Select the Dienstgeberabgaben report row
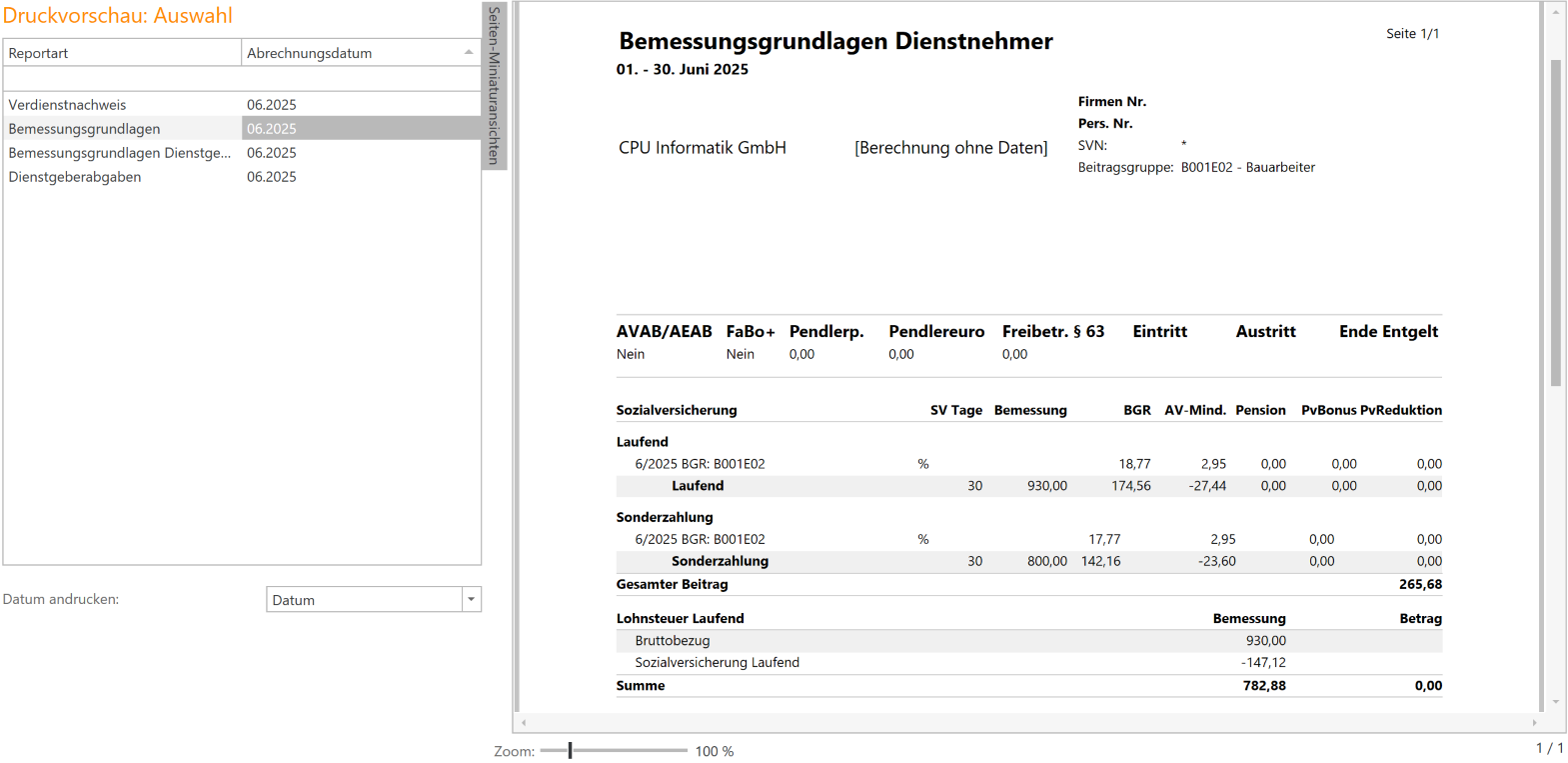This screenshot has width=1568, height=763. point(242,176)
